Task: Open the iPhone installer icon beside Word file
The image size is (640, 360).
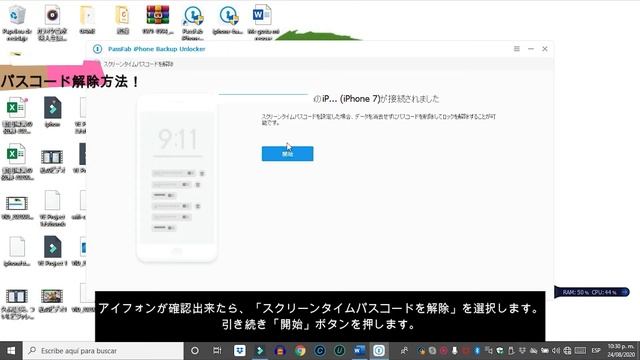Action: click(228, 20)
